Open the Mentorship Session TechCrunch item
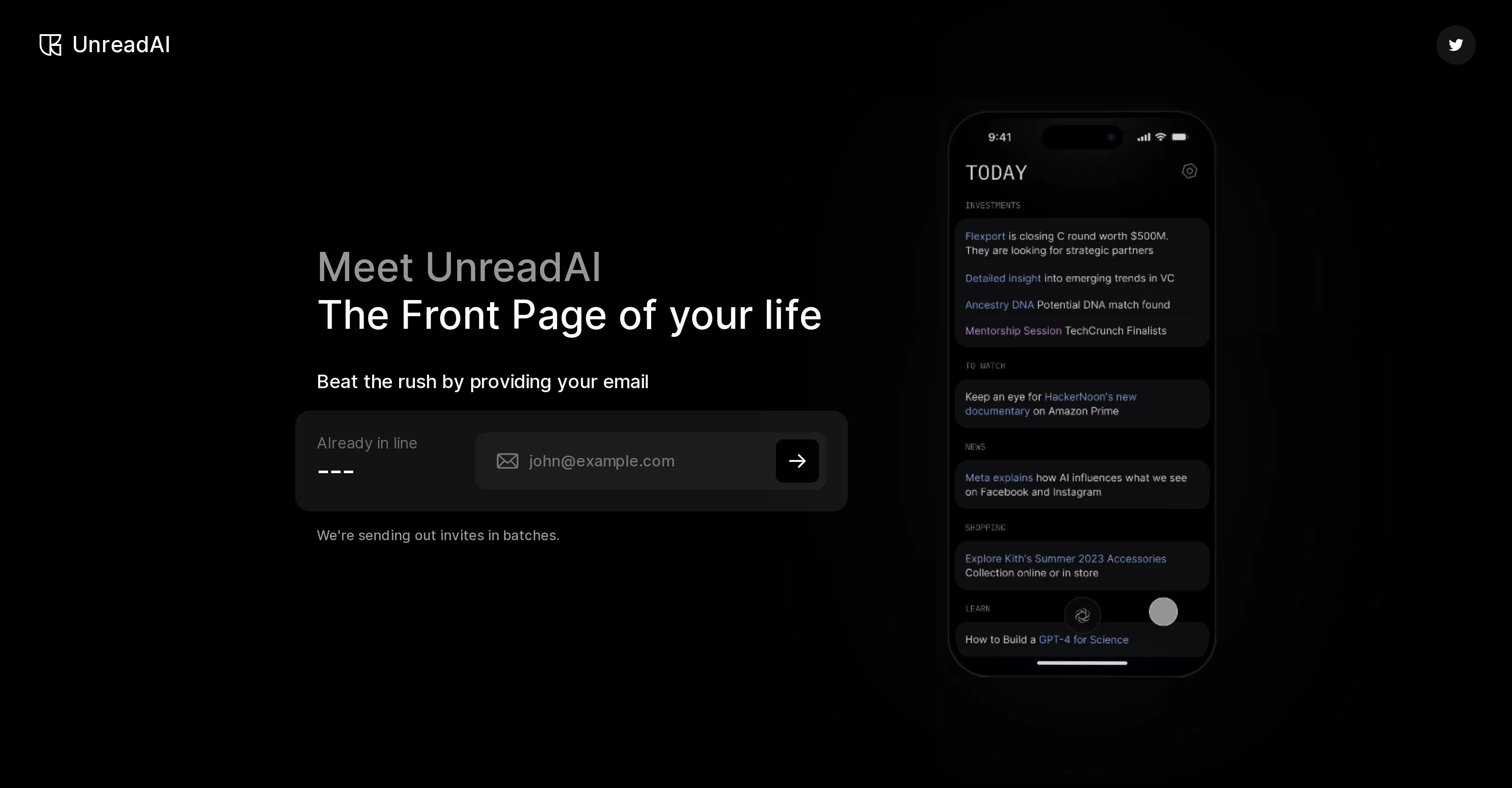The image size is (1512, 788). pyautogui.click(x=1012, y=330)
